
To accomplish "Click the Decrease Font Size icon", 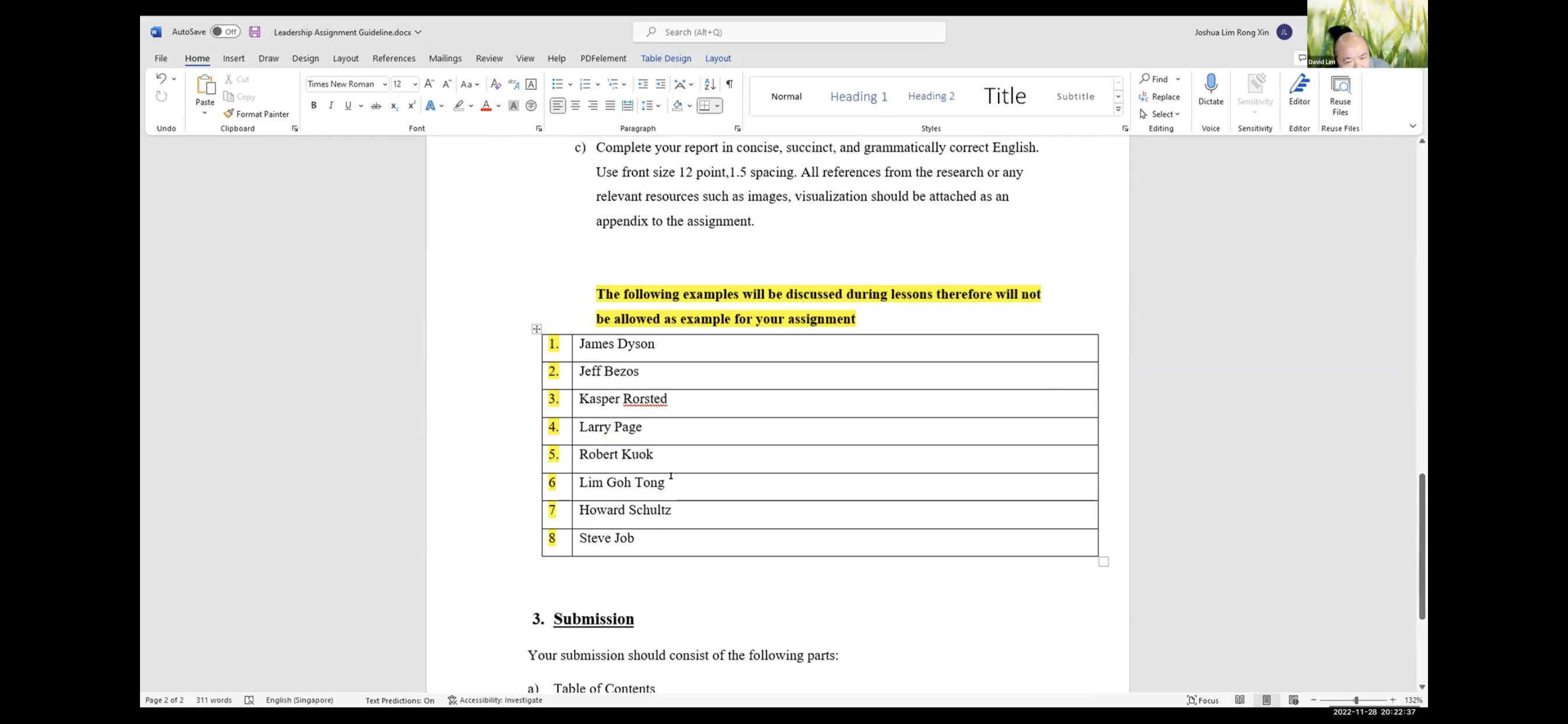I will (x=447, y=84).
